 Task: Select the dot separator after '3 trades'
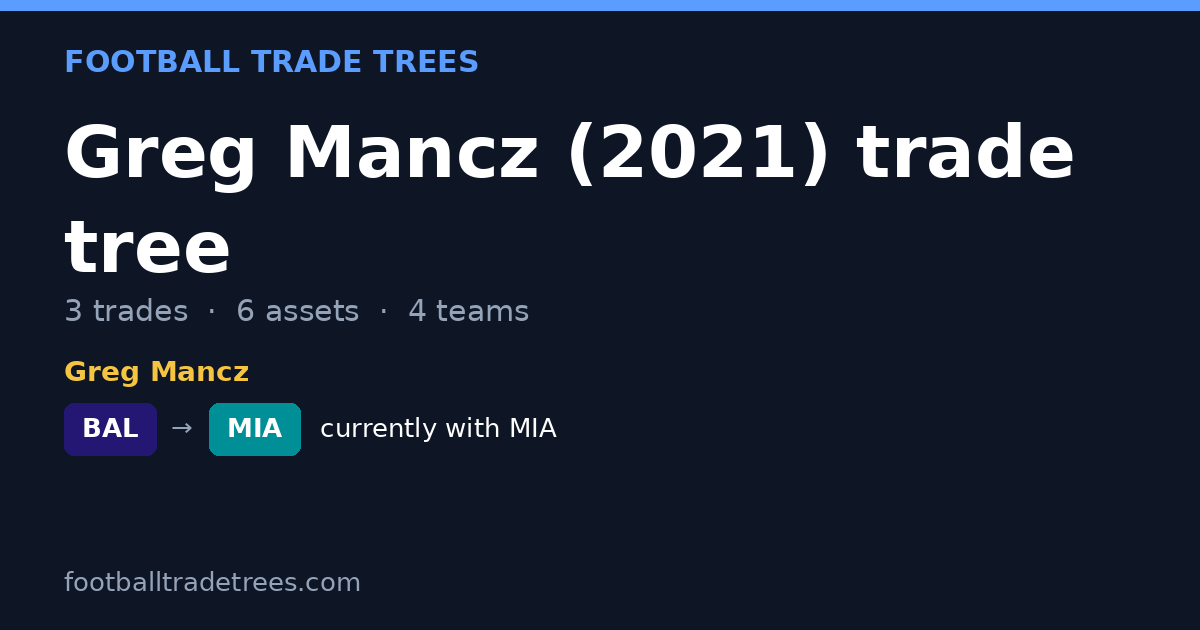(x=212, y=312)
